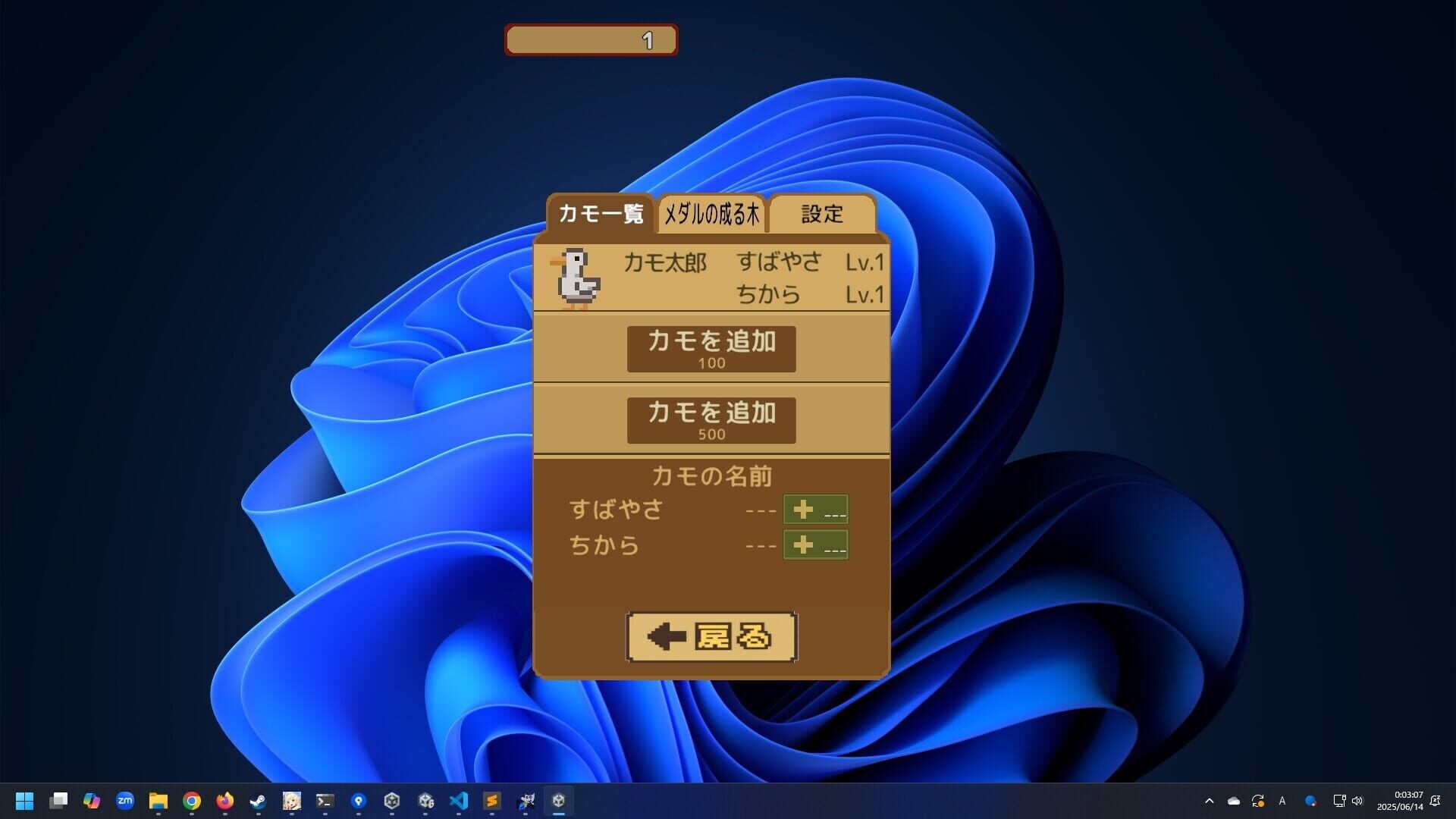1456x819 pixels.
Task: Click the medal counter at the top
Action: 591,40
